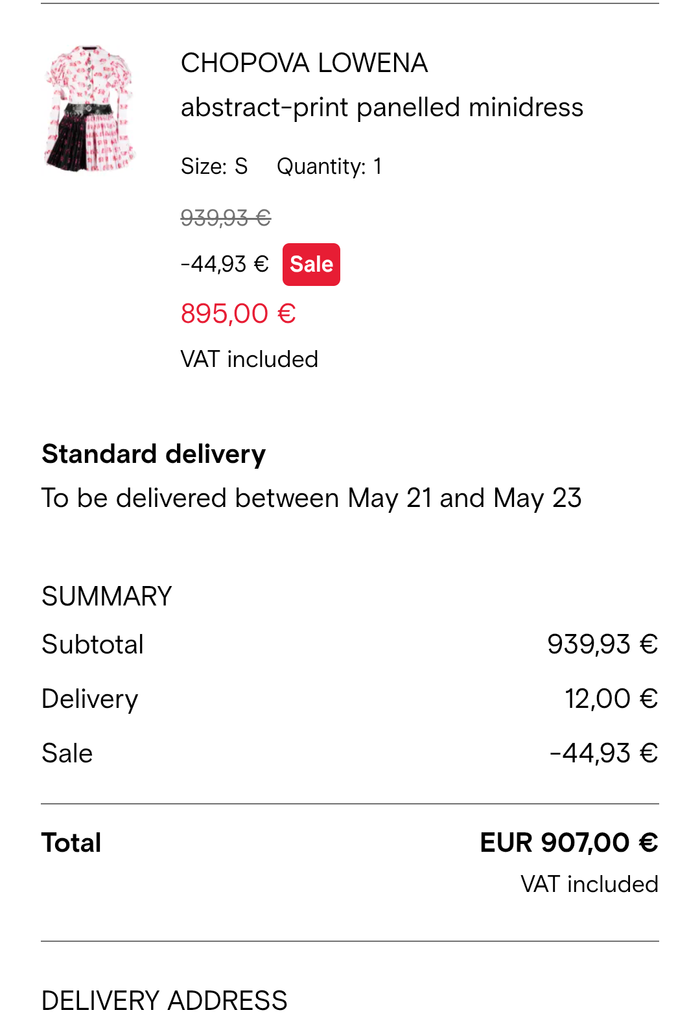Click the crossed-out 939,93 € original price
The height and width of the screenshot is (1024, 700).
225,218
